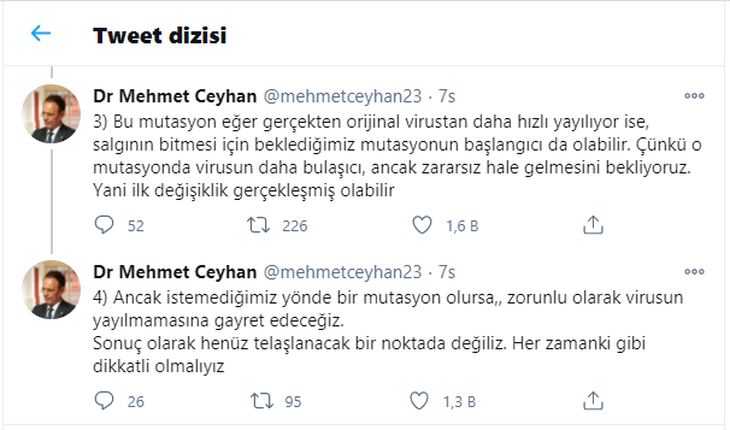Reply to the first tweet
This screenshot has width=730, height=430.
click(x=105, y=225)
